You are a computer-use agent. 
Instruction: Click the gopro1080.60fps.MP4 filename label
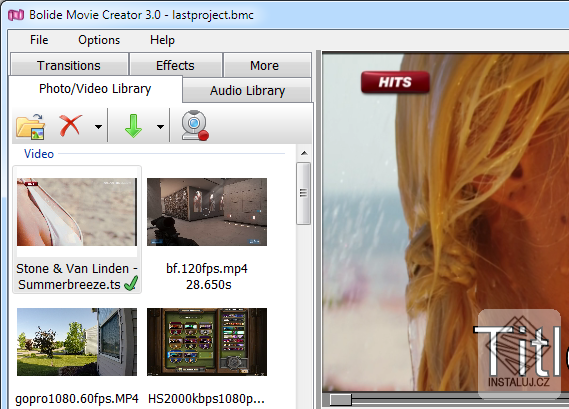77,399
